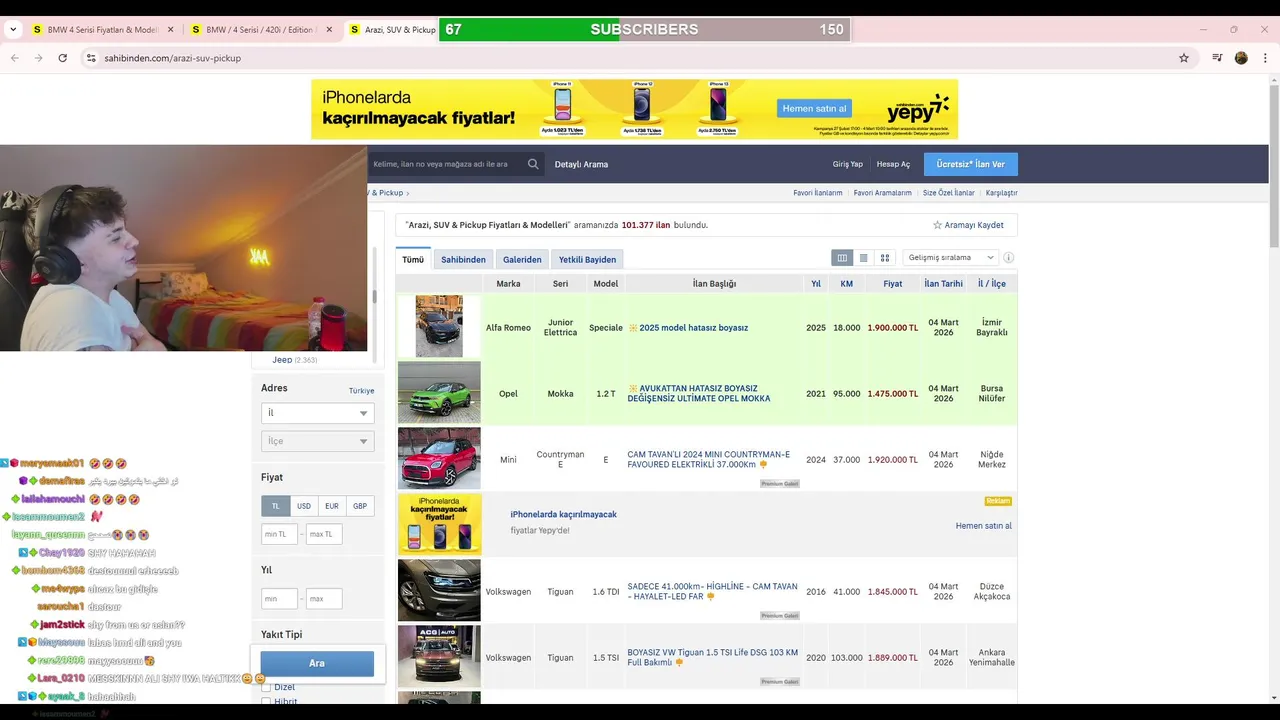Open the tab search dropdown arrow
Screen dimensions: 1280x720
[13, 30]
